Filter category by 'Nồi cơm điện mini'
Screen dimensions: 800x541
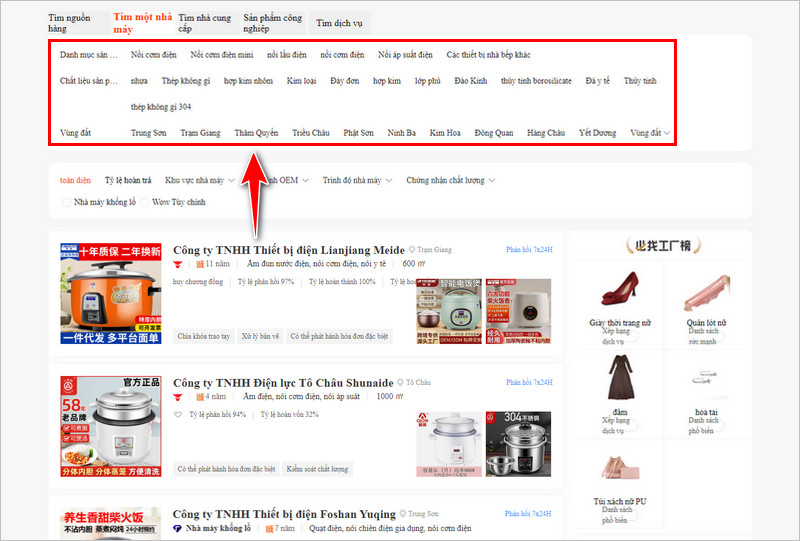coord(221,55)
